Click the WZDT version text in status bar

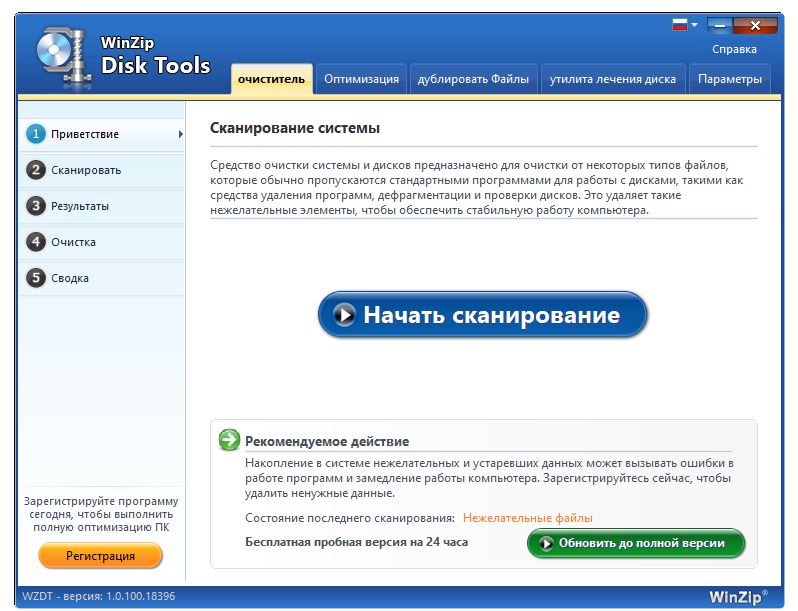[x=99, y=596]
